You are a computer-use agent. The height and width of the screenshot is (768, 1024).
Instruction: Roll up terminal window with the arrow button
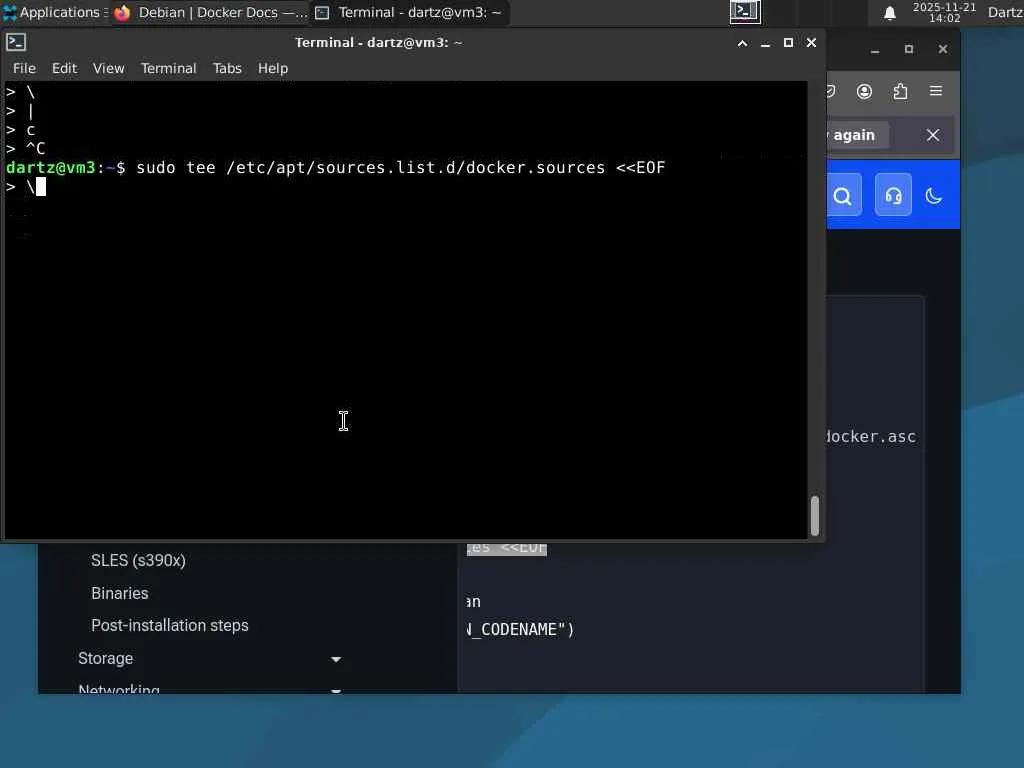743,43
